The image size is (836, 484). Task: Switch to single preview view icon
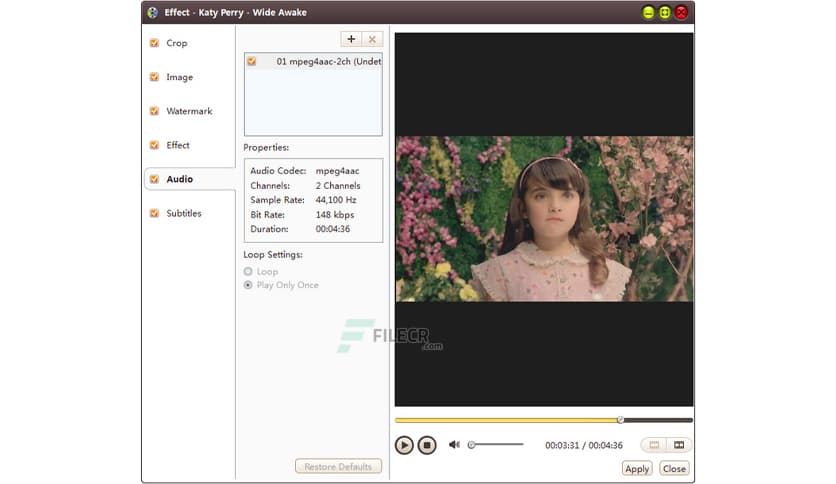coord(654,445)
